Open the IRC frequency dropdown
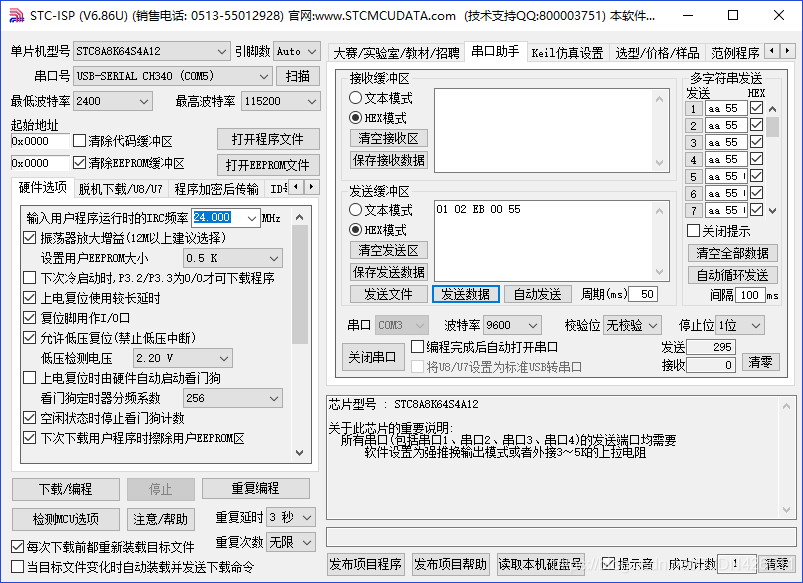 click(x=252, y=218)
